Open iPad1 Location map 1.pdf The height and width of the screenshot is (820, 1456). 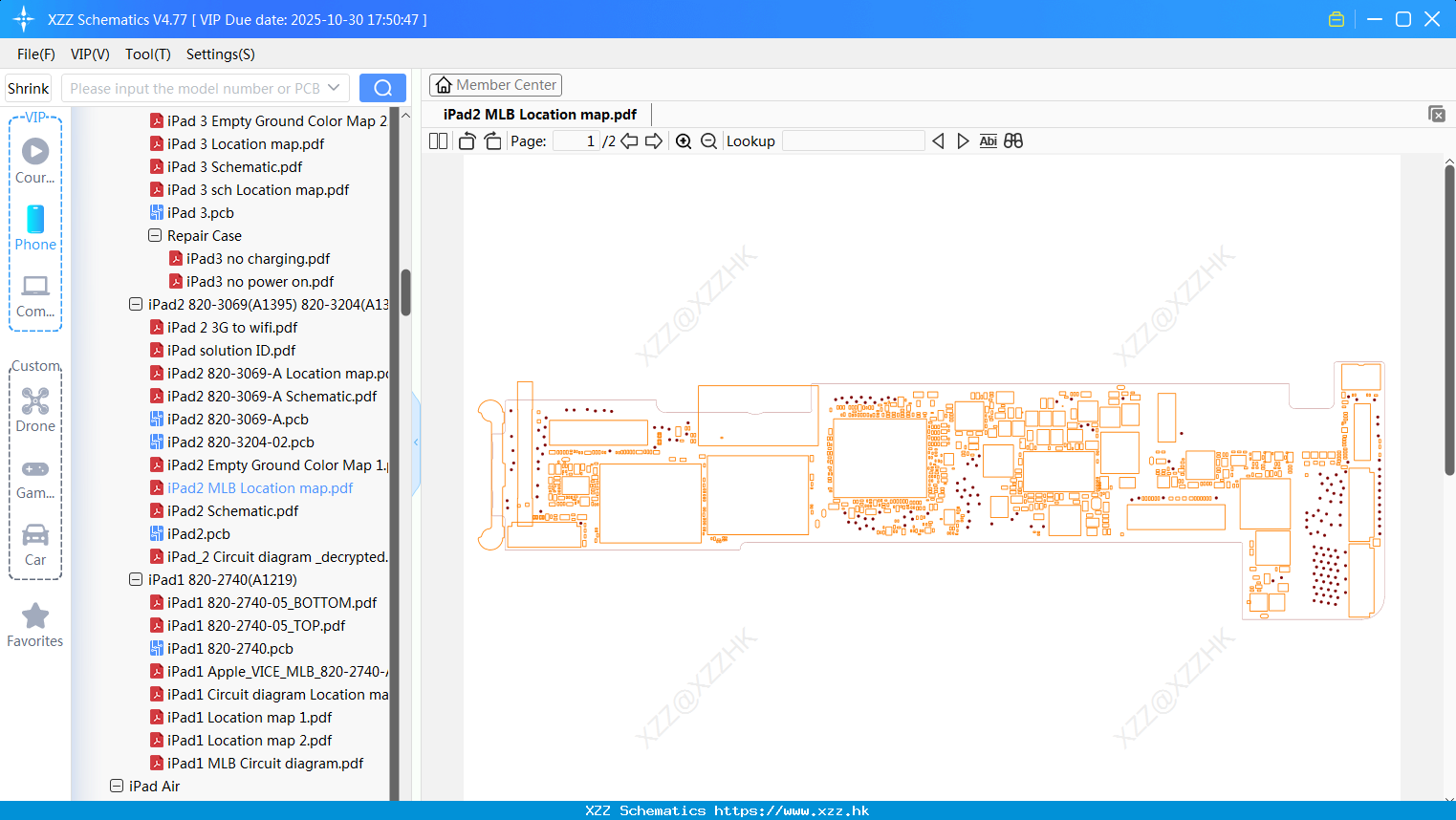[x=250, y=717]
